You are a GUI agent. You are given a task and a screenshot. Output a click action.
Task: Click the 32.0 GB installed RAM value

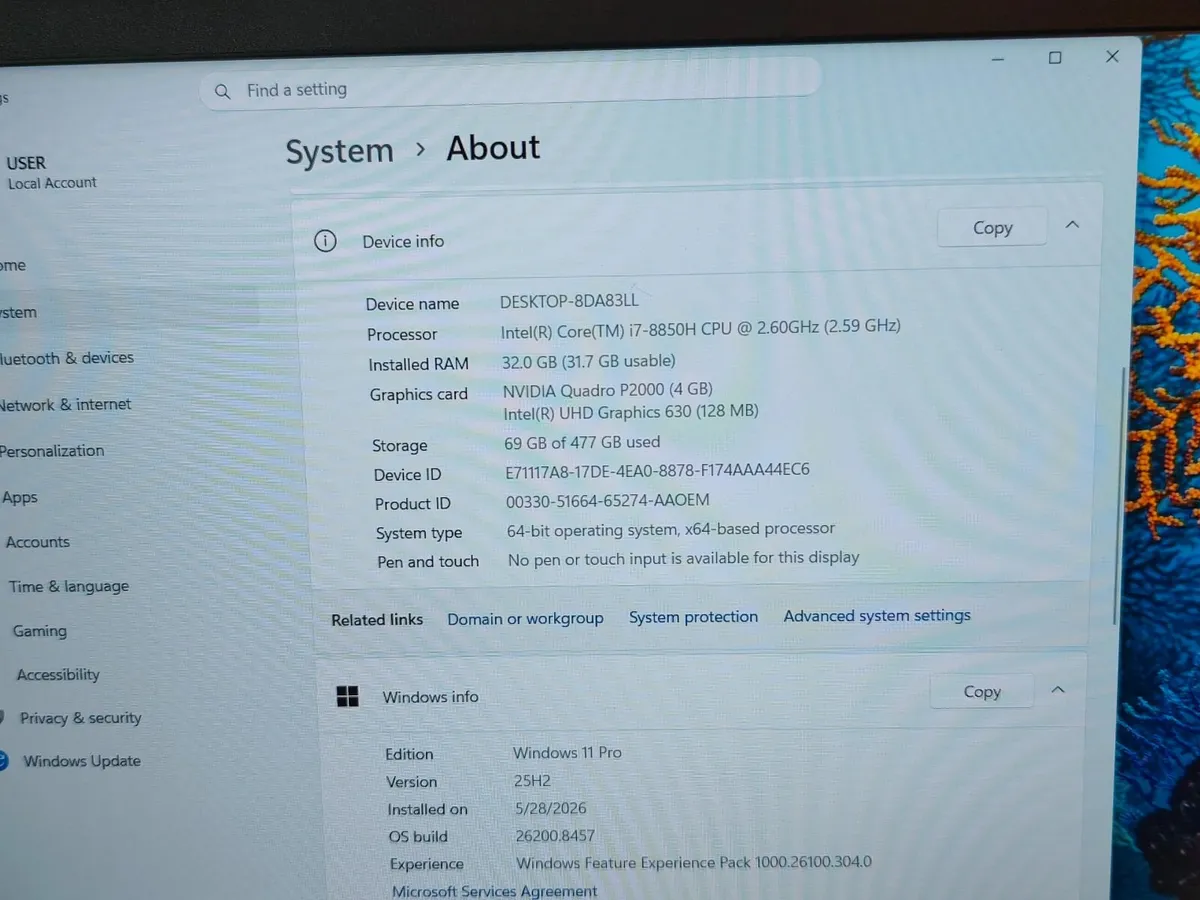coord(589,361)
